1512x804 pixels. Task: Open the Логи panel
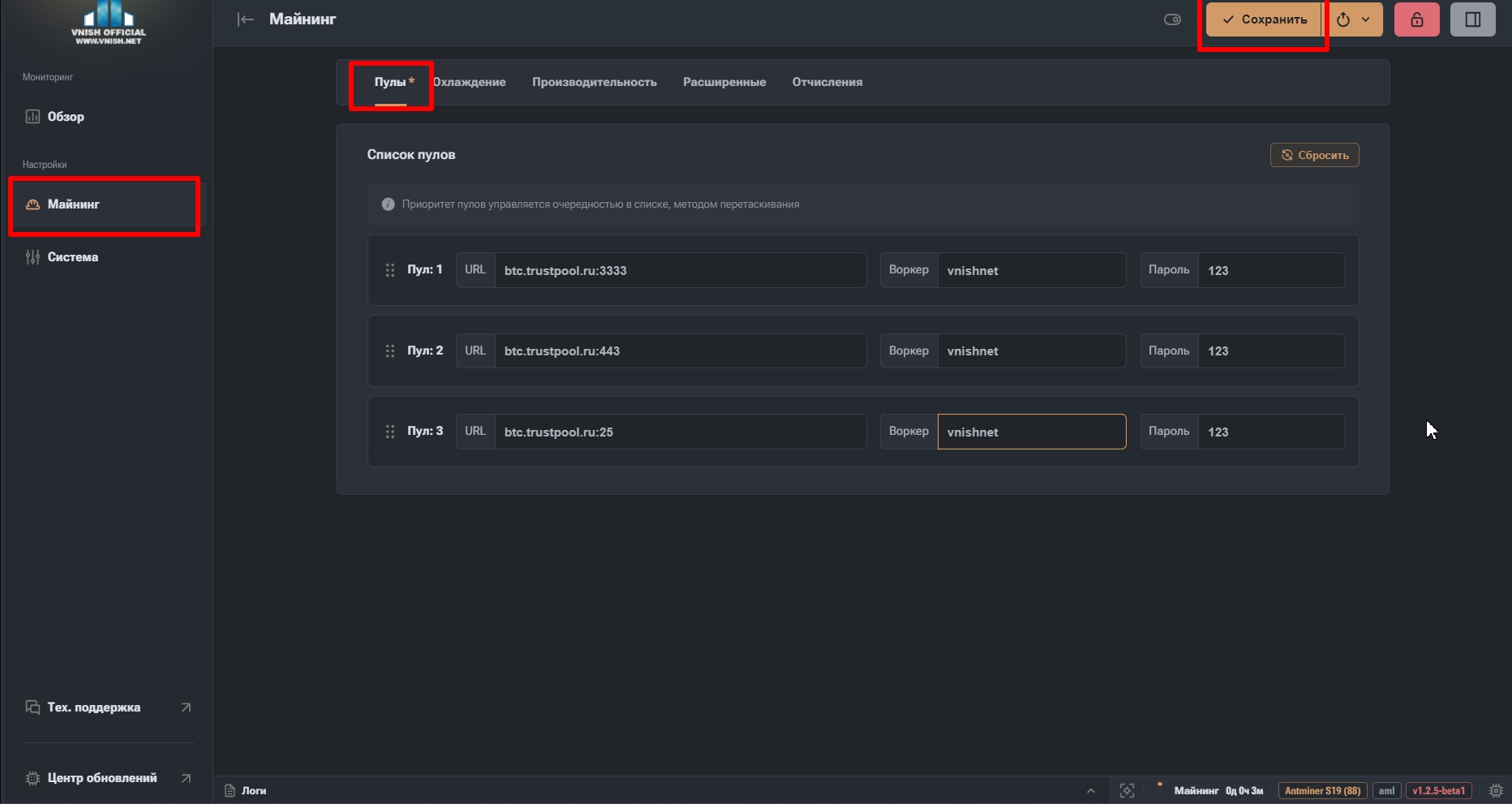(246, 790)
